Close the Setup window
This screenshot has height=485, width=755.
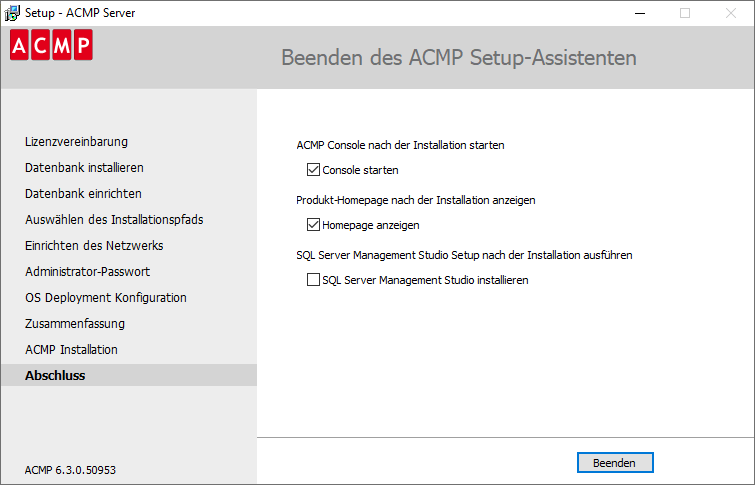[x=731, y=13]
